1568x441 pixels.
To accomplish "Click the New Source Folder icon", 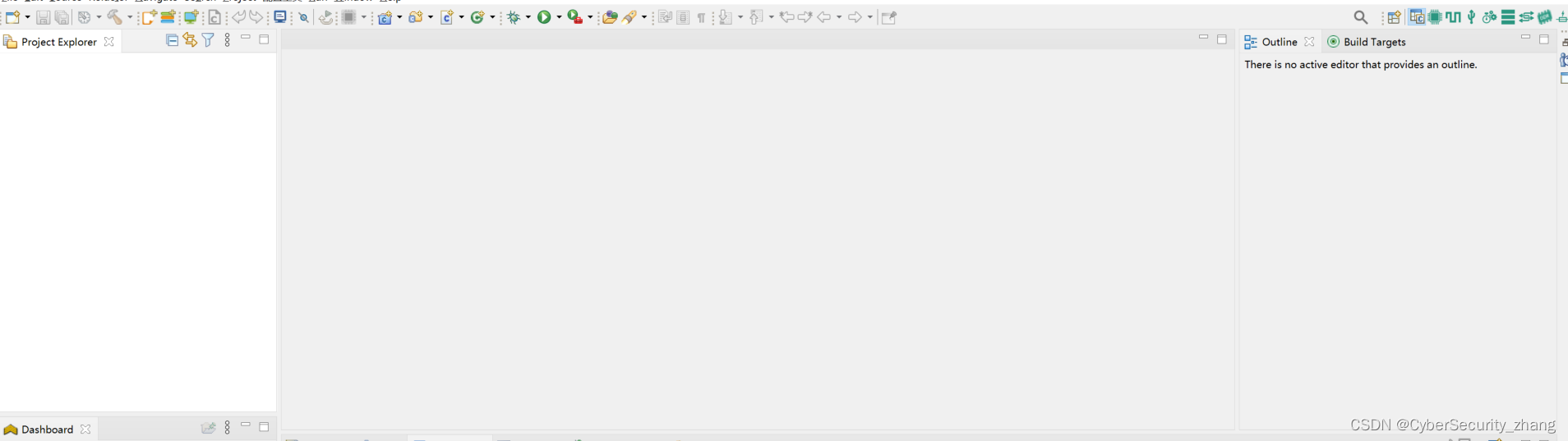I will (x=416, y=17).
